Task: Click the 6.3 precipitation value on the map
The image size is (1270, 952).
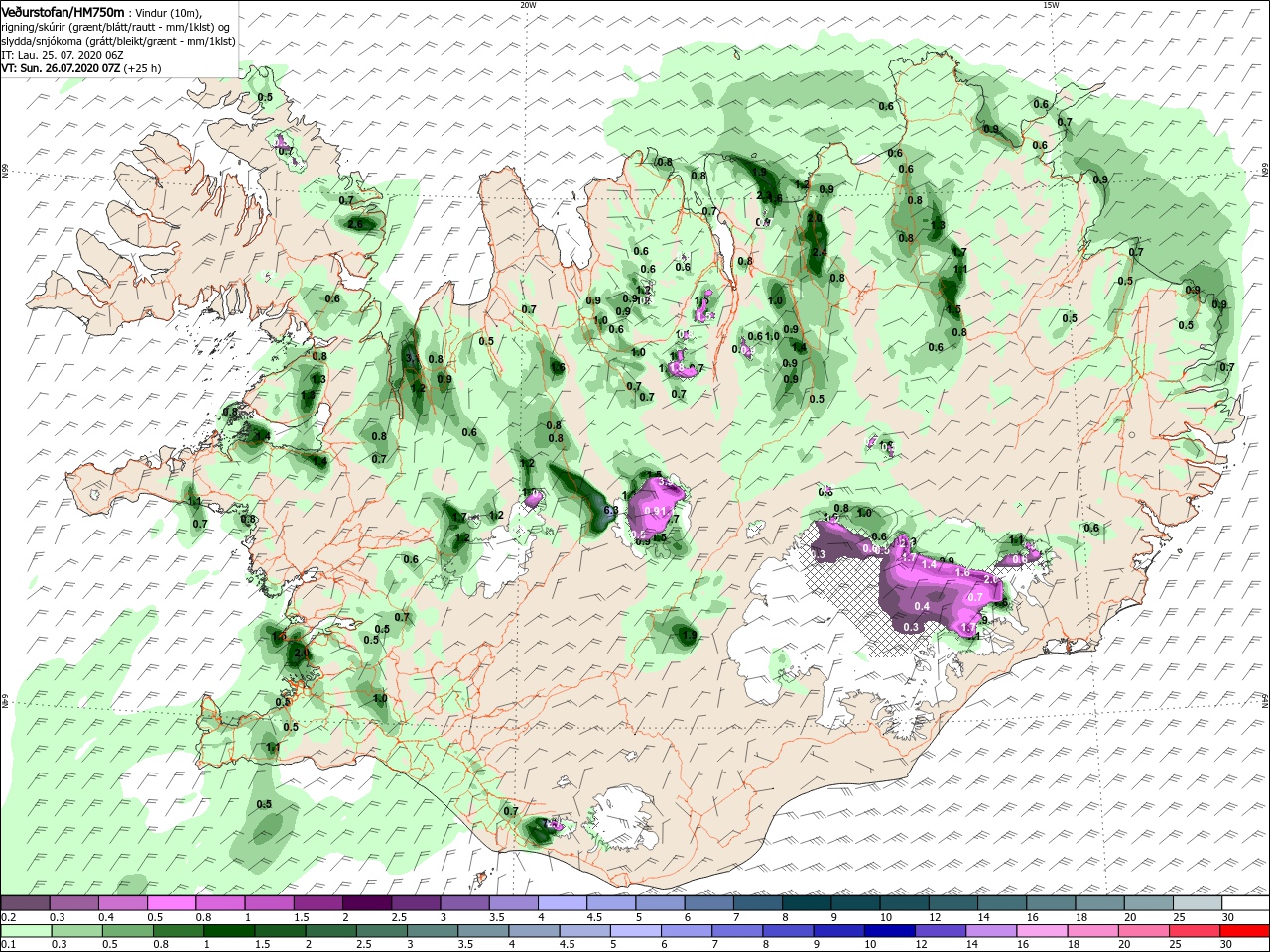Action: [x=611, y=510]
